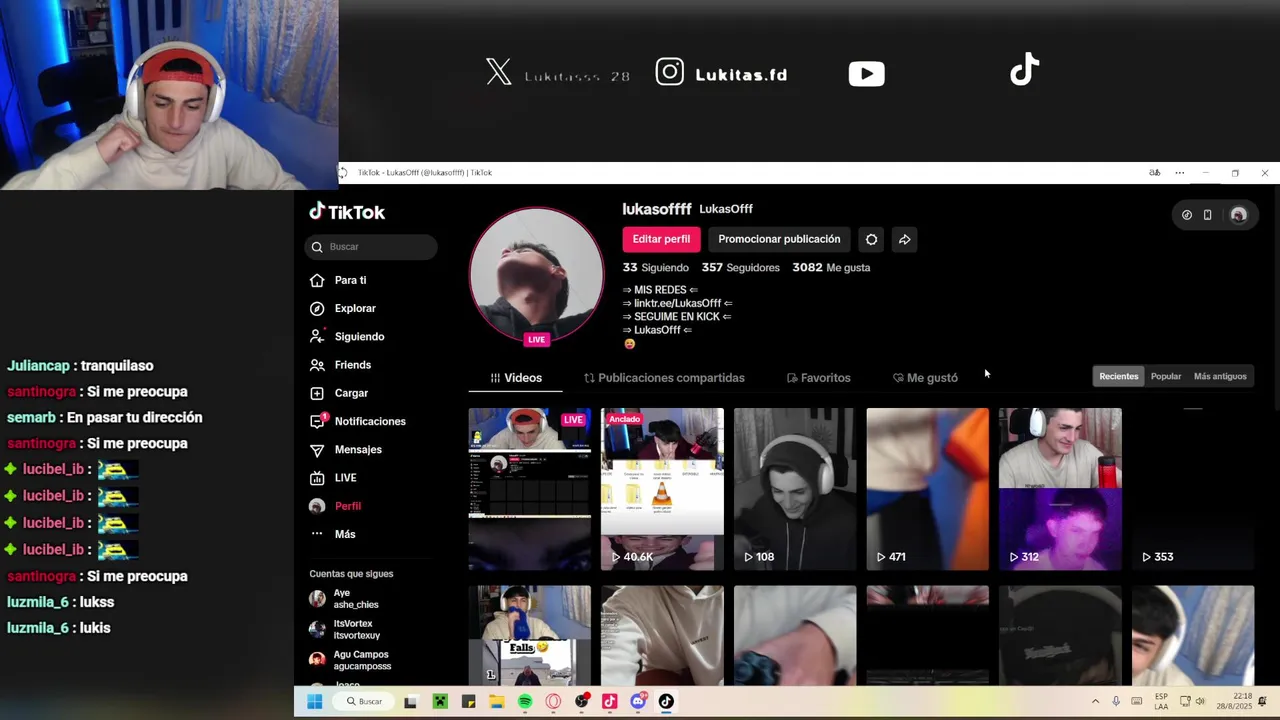Click the TikTok coins icon top right
The width and height of the screenshot is (1280, 720).
click(1187, 215)
